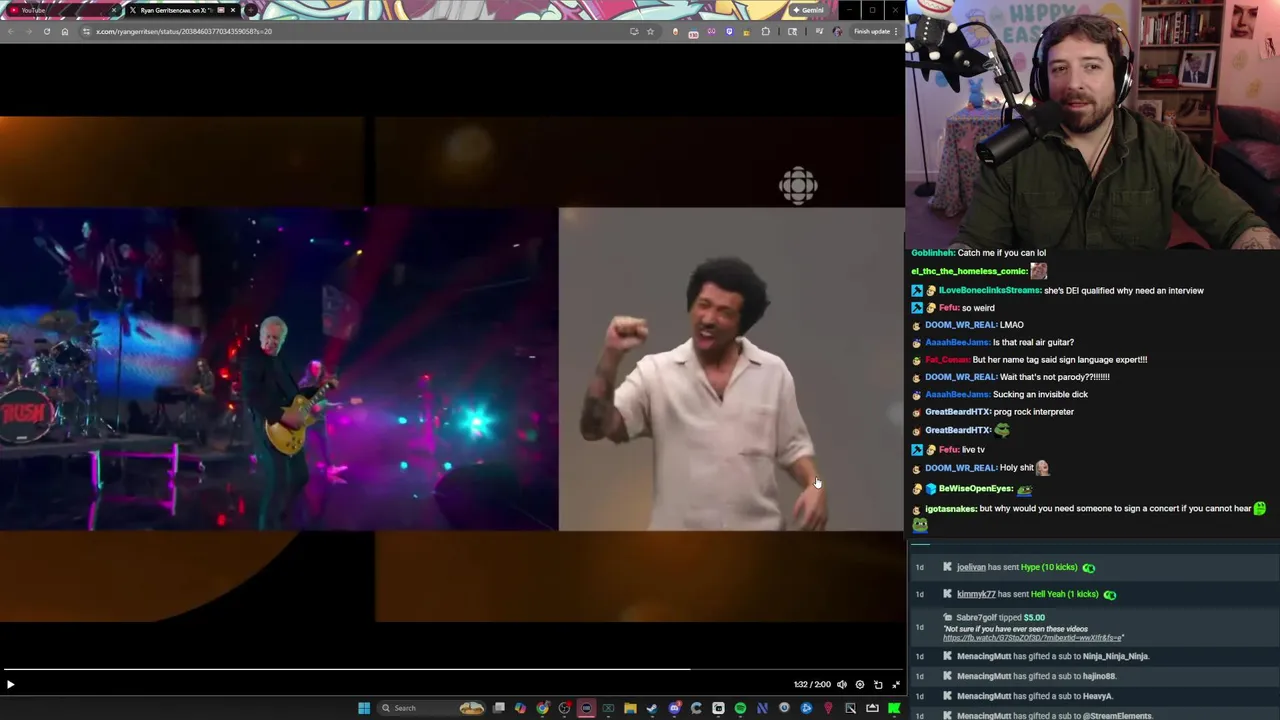Click username GreatBeardHTX on prog rock message
Image resolution: width=1280 pixels, height=720 pixels.
957,412
